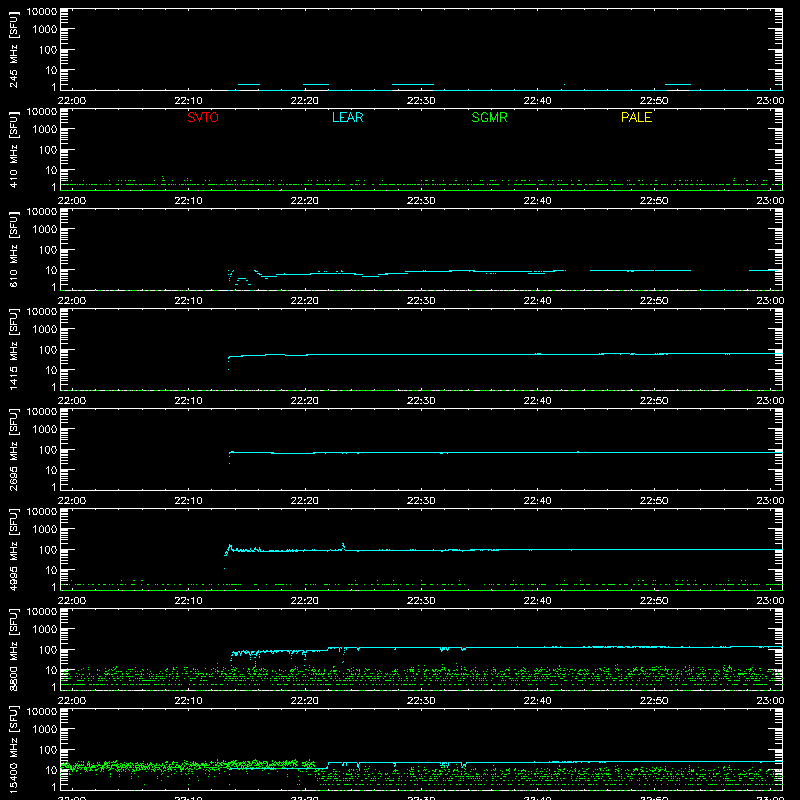The width and height of the screenshot is (800, 800).
Task: Click the 1000 tick value on 8800 MHz axis
Action: point(44,630)
